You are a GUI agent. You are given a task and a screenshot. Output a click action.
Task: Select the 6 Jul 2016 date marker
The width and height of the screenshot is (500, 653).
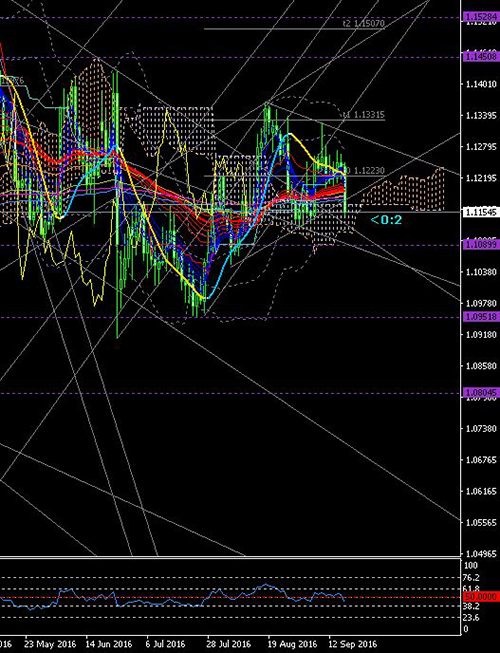click(165, 644)
